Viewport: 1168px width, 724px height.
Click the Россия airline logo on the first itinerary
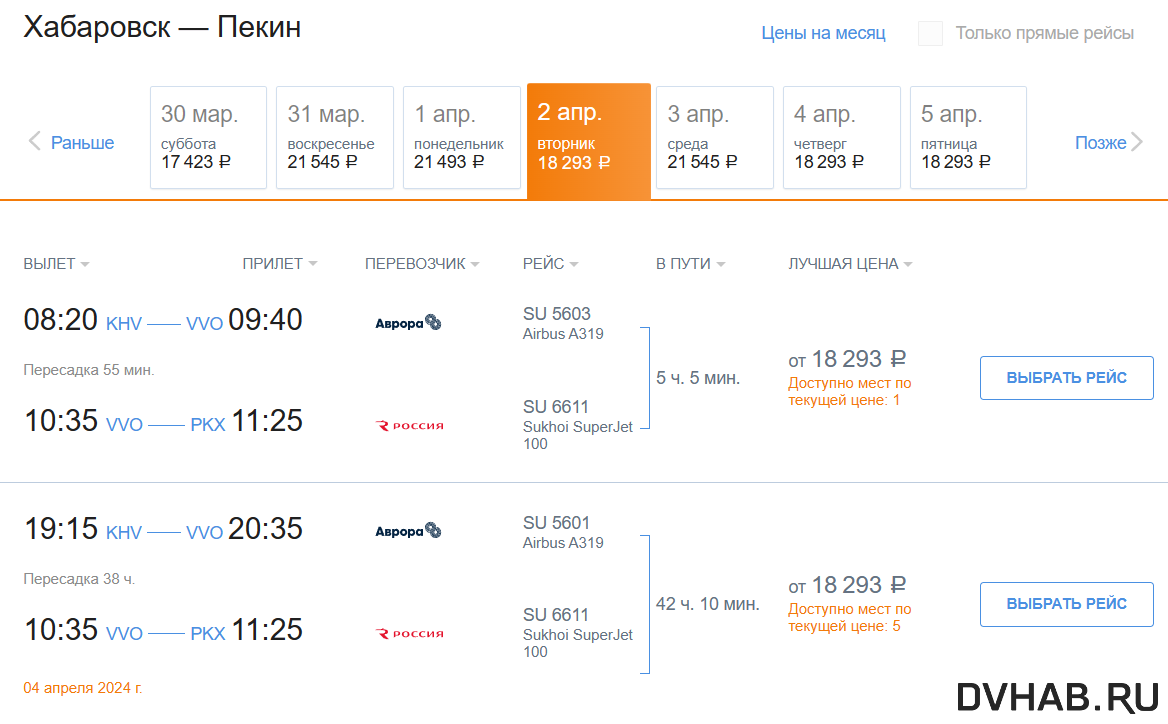tap(410, 425)
